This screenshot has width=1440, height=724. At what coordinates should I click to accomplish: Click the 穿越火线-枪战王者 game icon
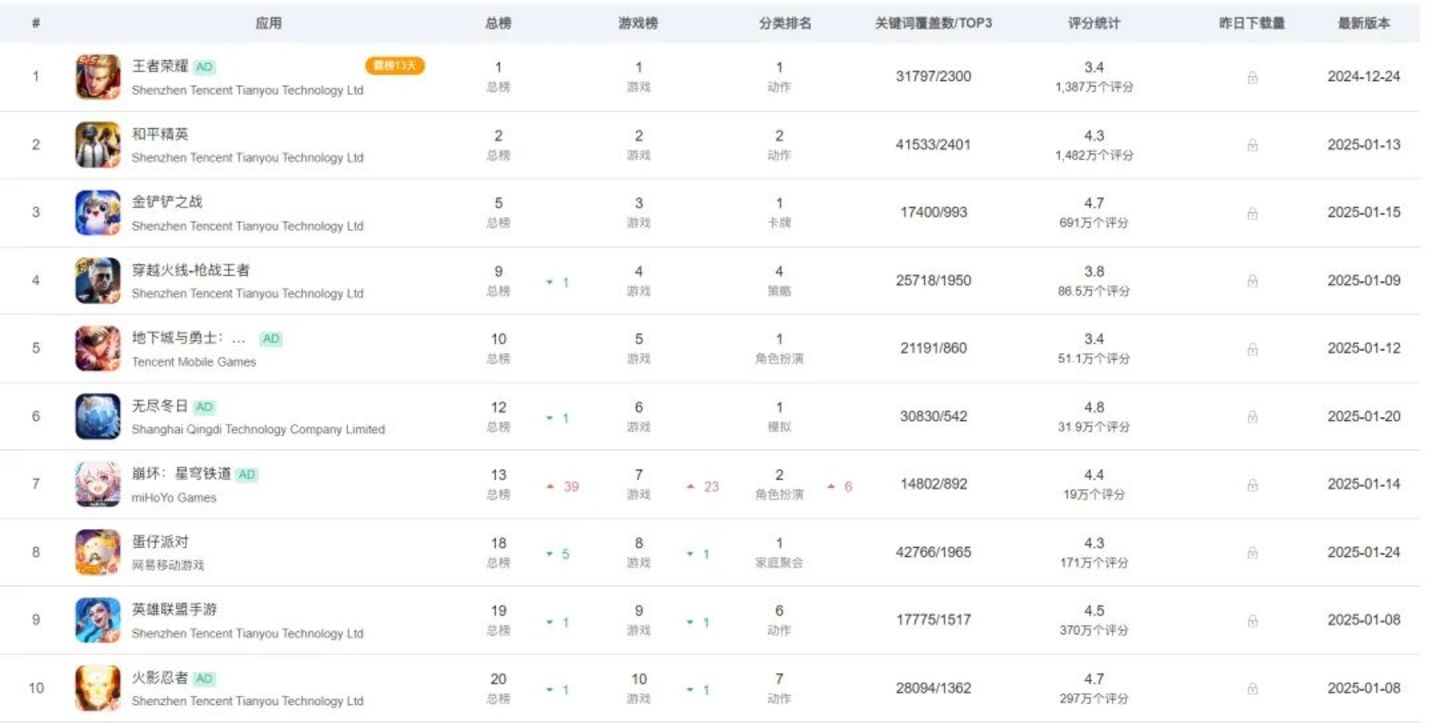click(98, 281)
